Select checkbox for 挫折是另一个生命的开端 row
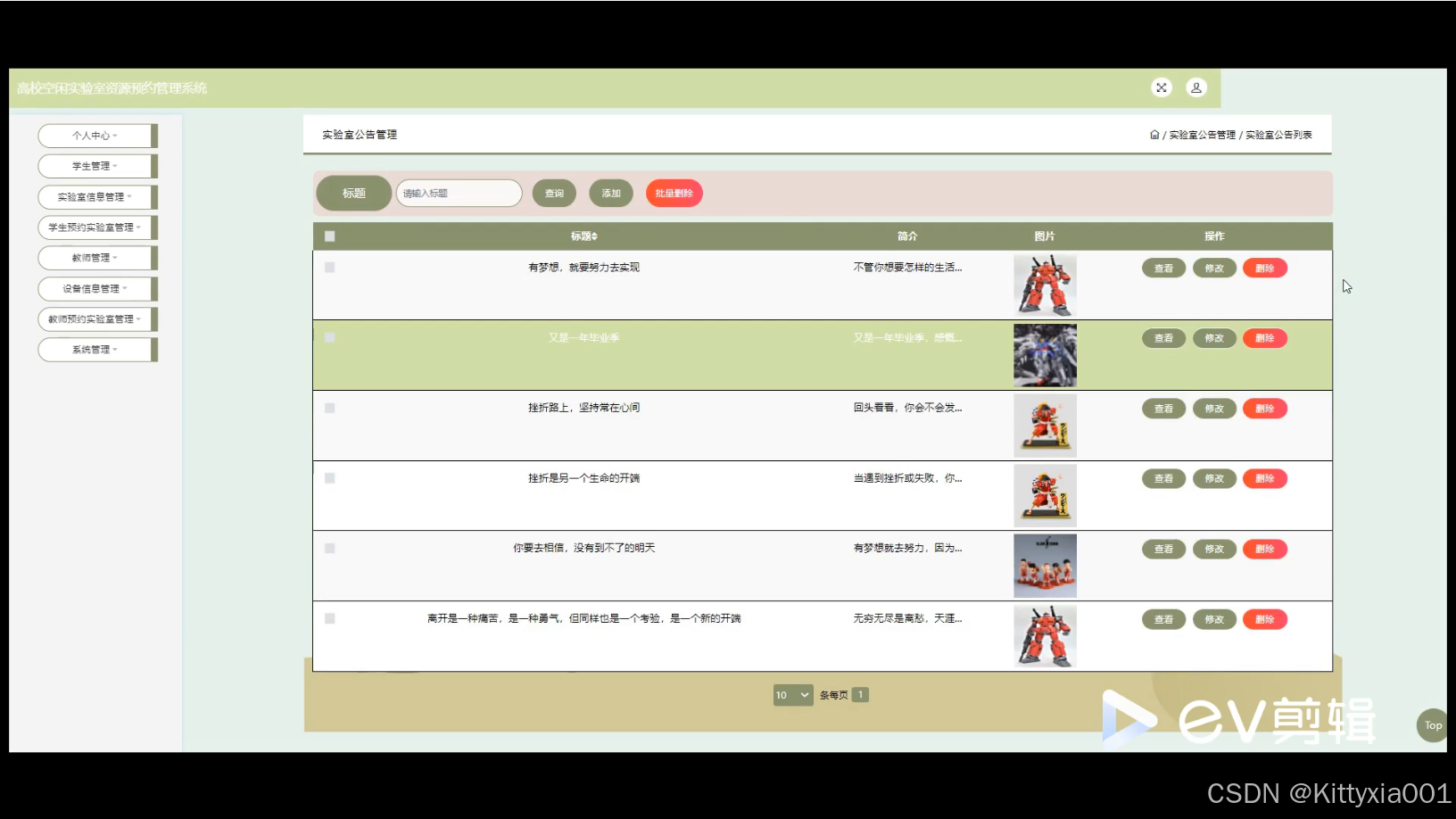Image resolution: width=1456 pixels, height=819 pixels. pos(330,478)
